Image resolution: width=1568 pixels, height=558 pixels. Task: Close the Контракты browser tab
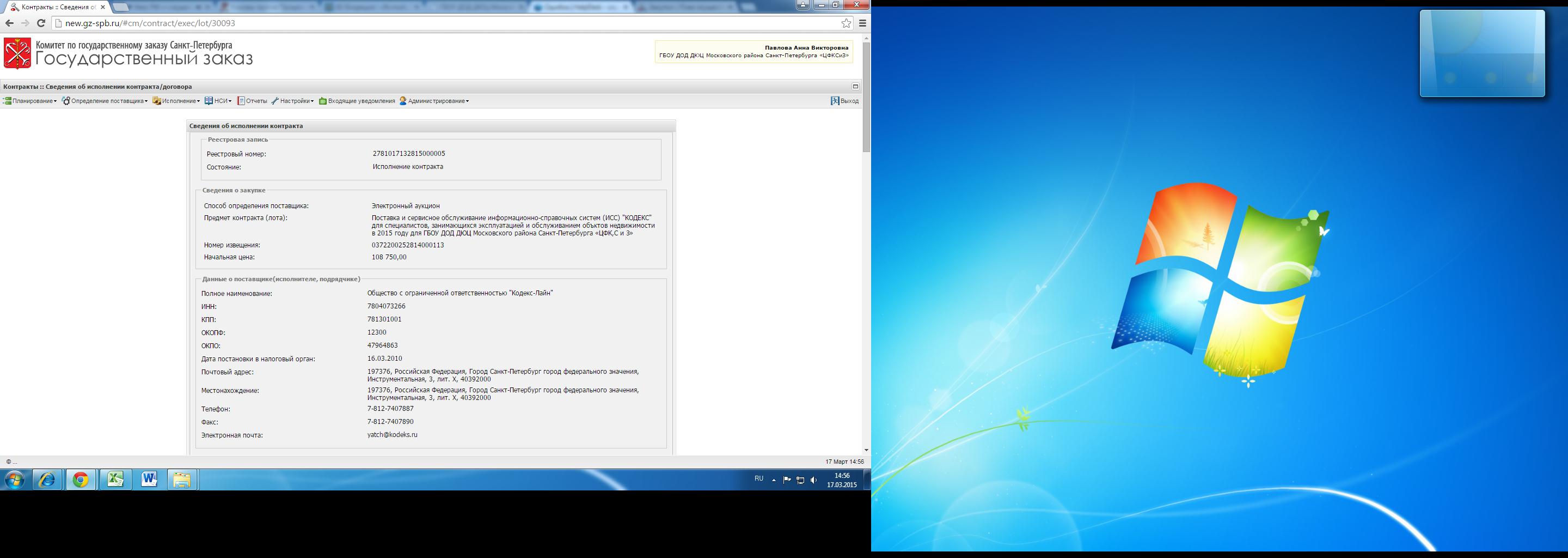pyautogui.click(x=103, y=7)
